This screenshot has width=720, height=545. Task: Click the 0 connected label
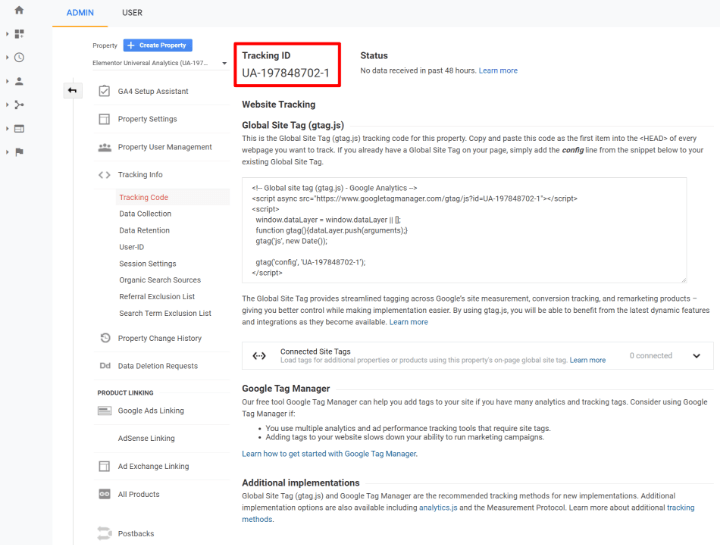pyautogui.click(x=651, y=356)
